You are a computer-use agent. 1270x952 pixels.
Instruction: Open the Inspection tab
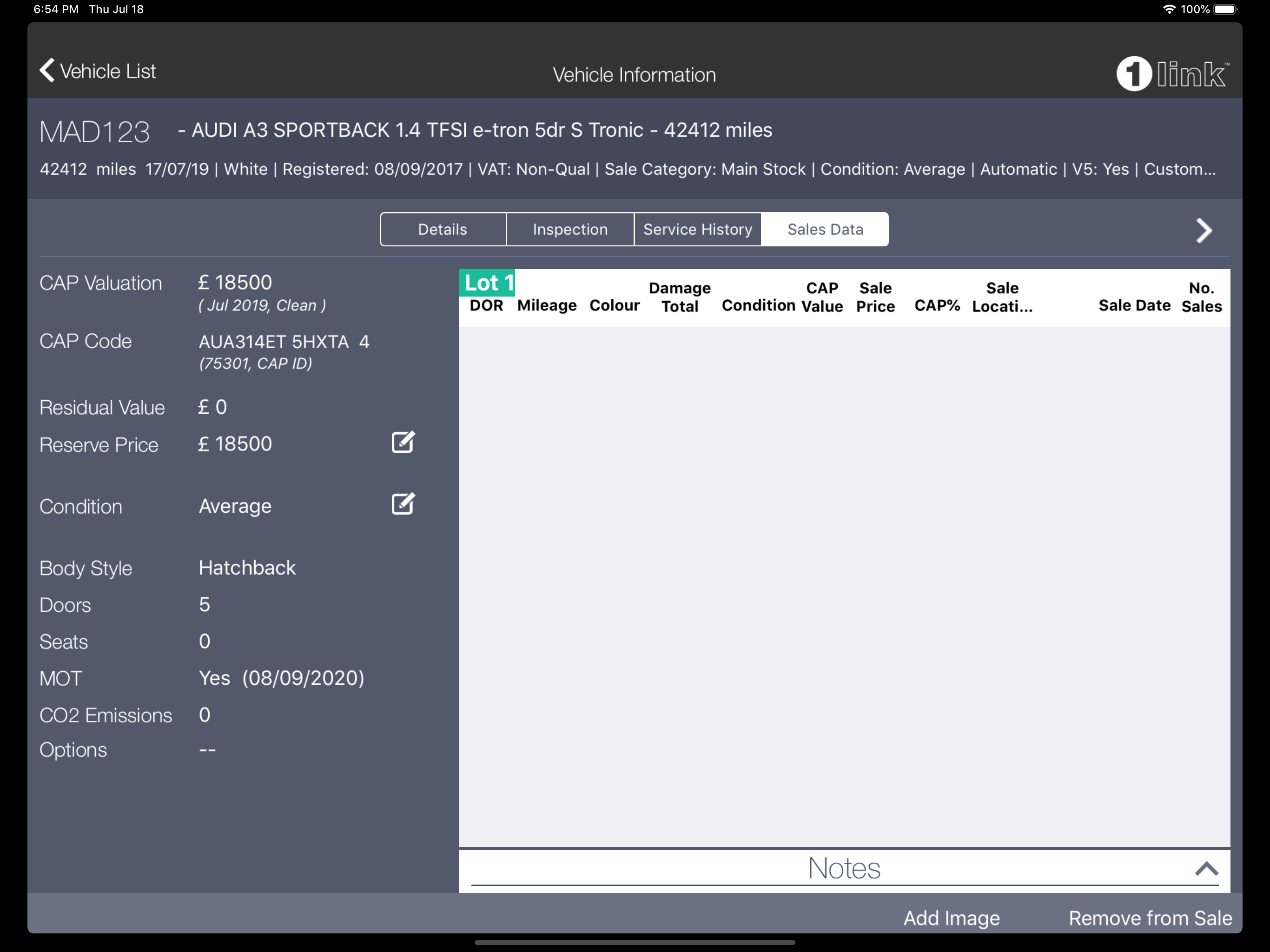[x=570, y=229]
